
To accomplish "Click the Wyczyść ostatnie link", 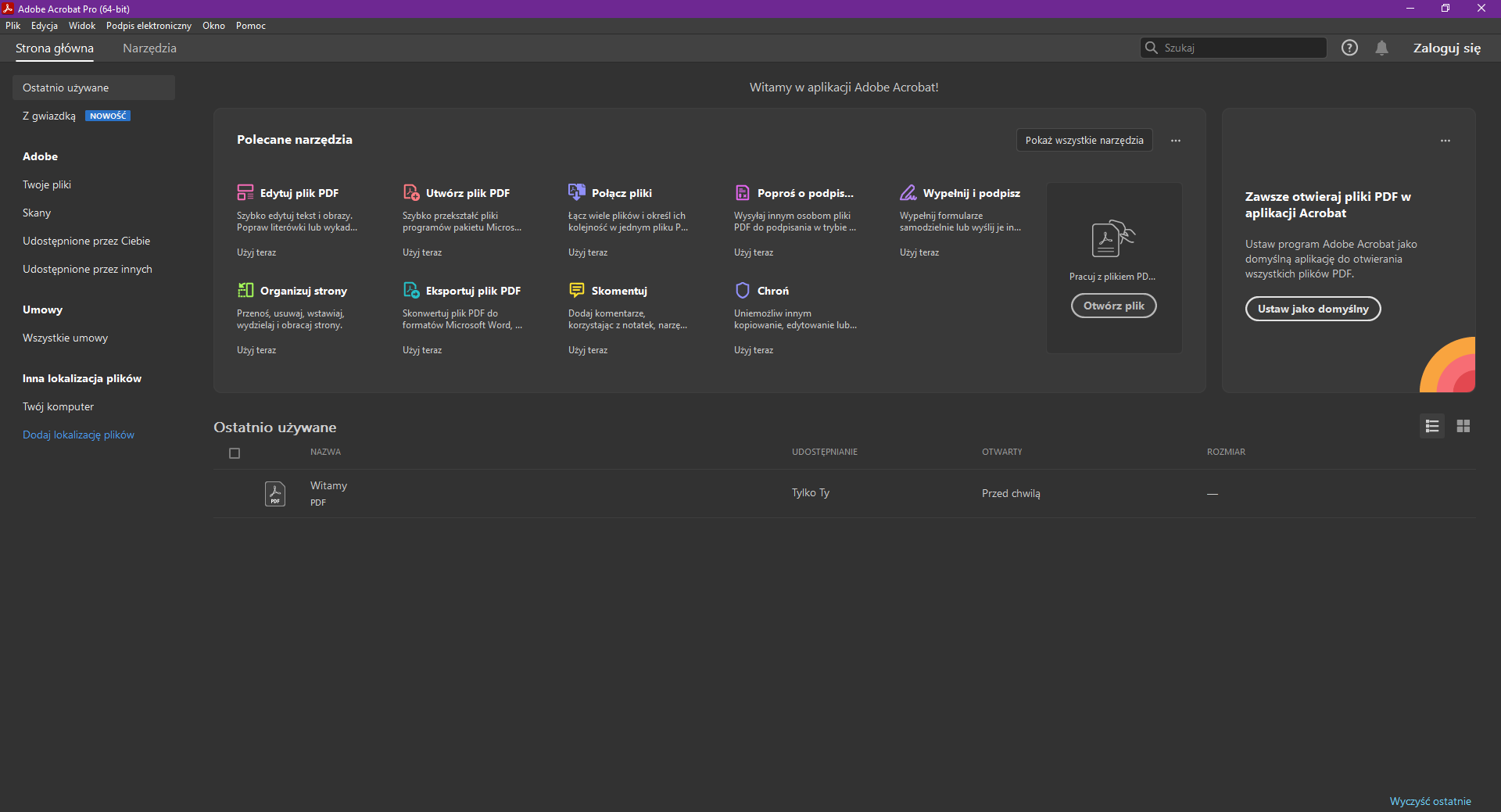I will click(1430, 801).
